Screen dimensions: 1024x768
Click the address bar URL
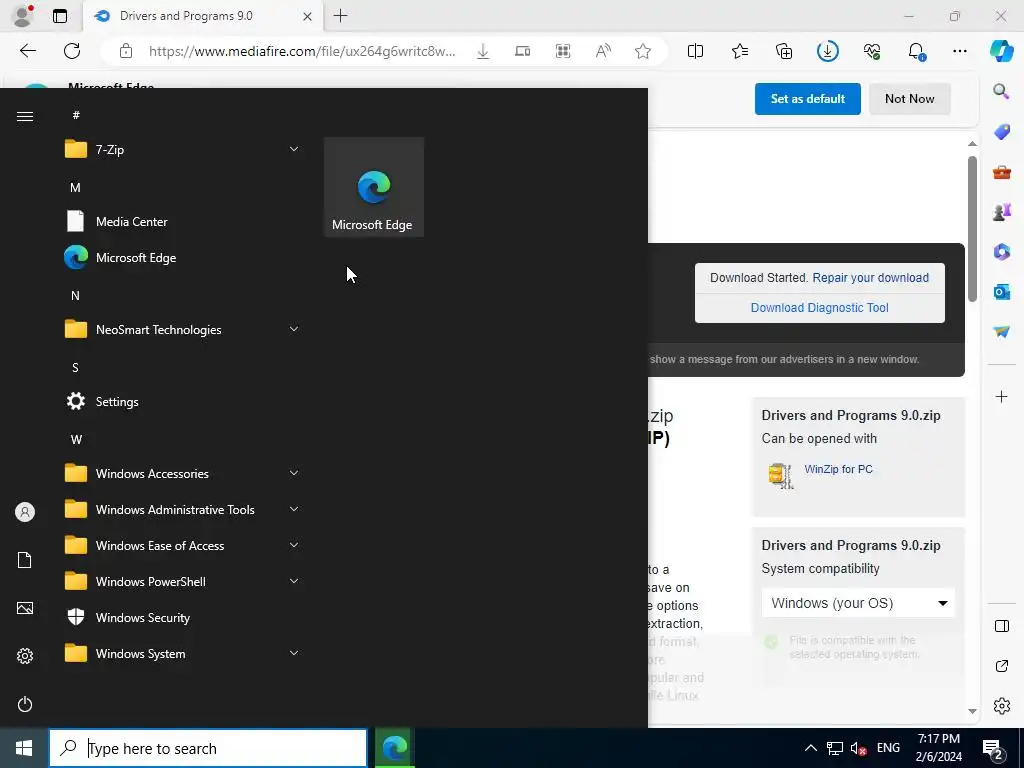coord(302,51)
